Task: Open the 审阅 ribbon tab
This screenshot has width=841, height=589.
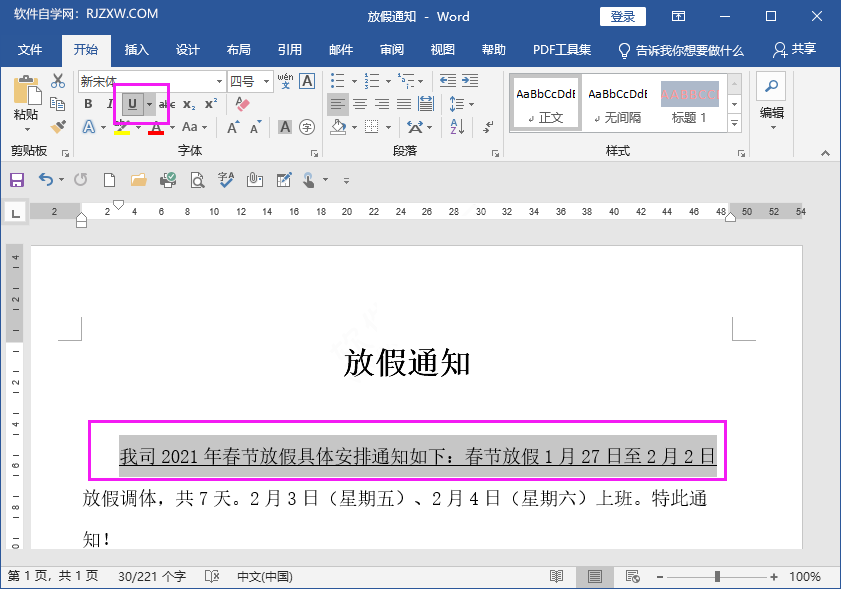Action: point(391,49)
